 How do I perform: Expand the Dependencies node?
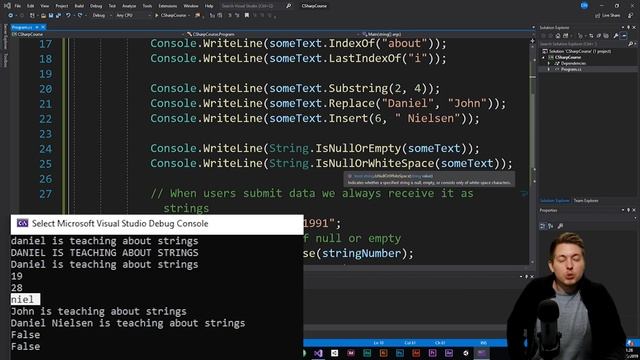pyautogui.click(x=549, y=63)
